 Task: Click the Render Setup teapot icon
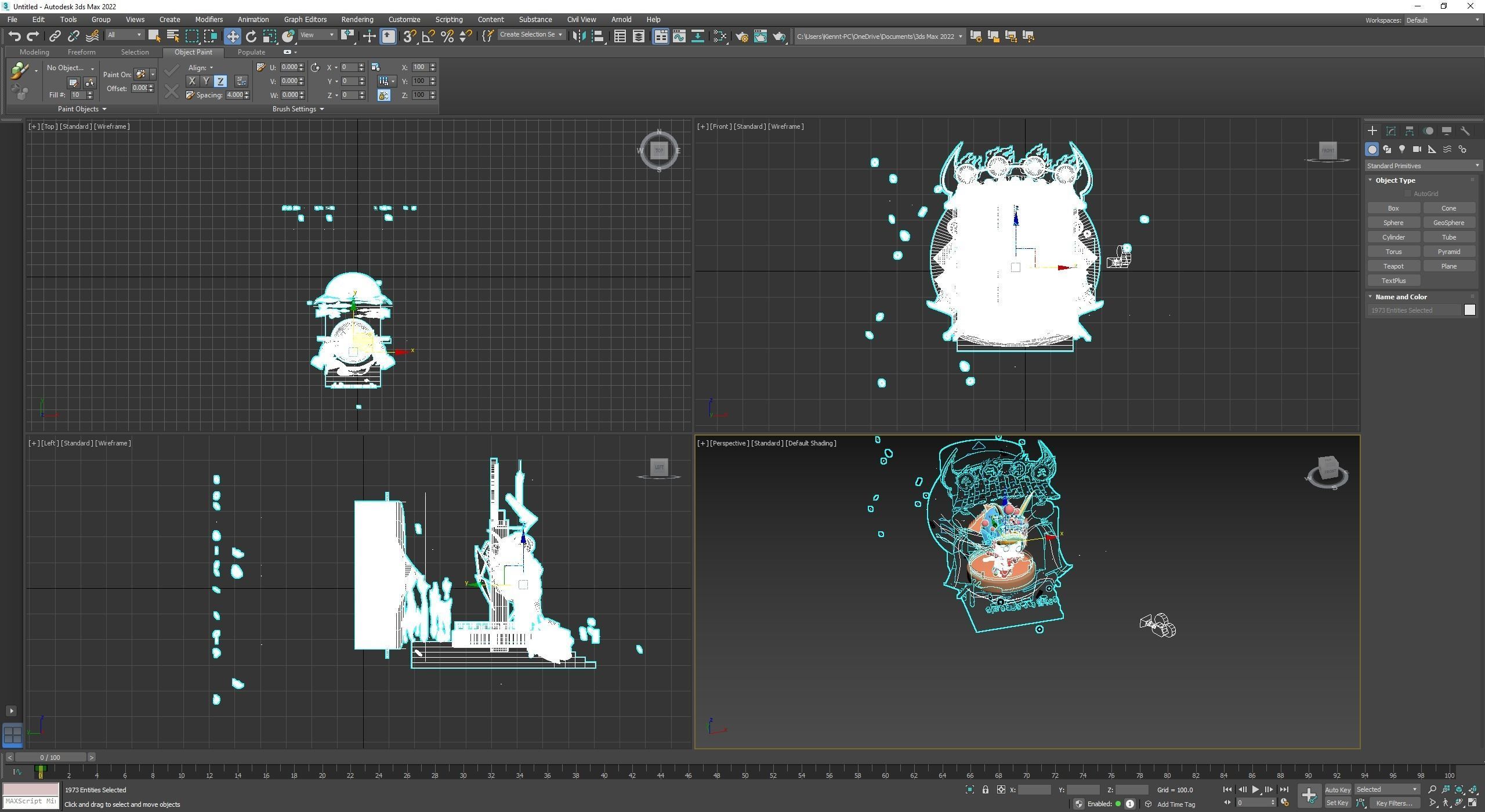(741, 36)
